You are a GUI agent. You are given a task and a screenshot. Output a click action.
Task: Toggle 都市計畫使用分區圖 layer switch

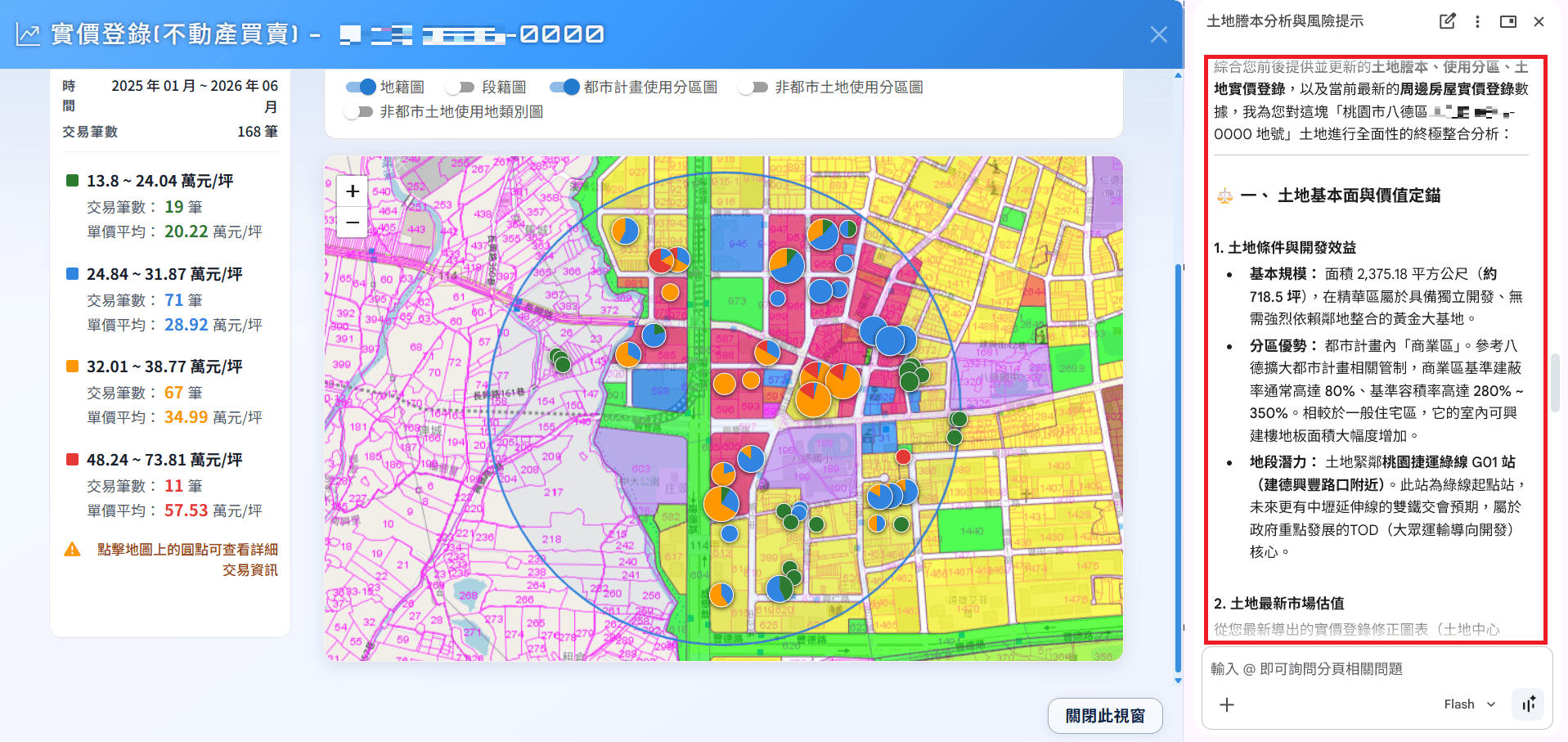[564, 87]
